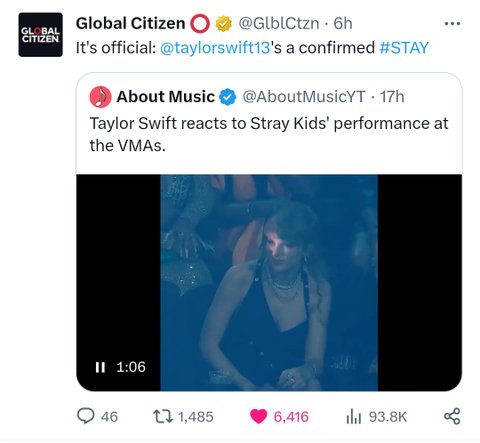Click the About Music round avatar
This screenshot has width=480, height=443.
click(100, 97)
